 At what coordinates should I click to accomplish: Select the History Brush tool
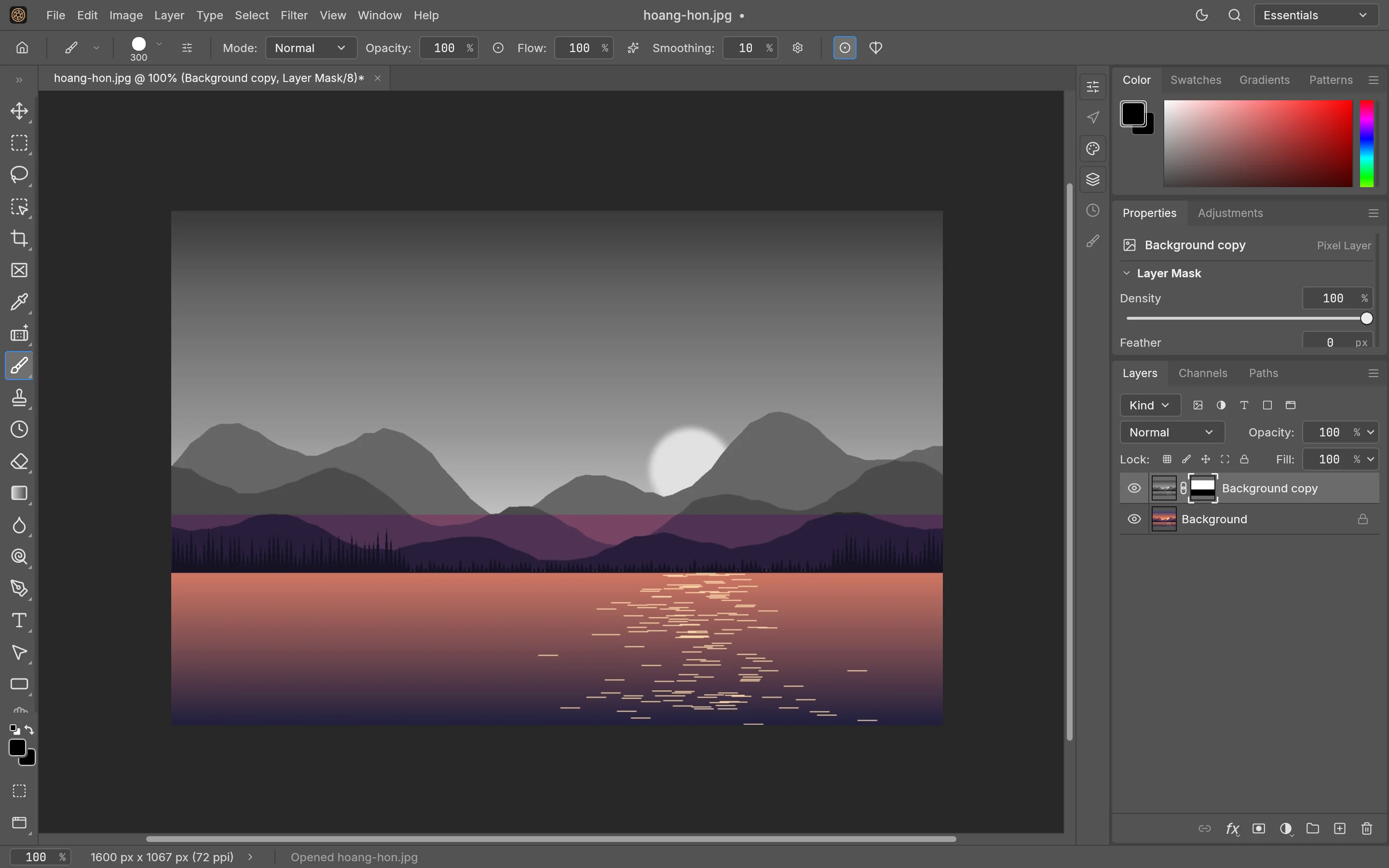19,429
